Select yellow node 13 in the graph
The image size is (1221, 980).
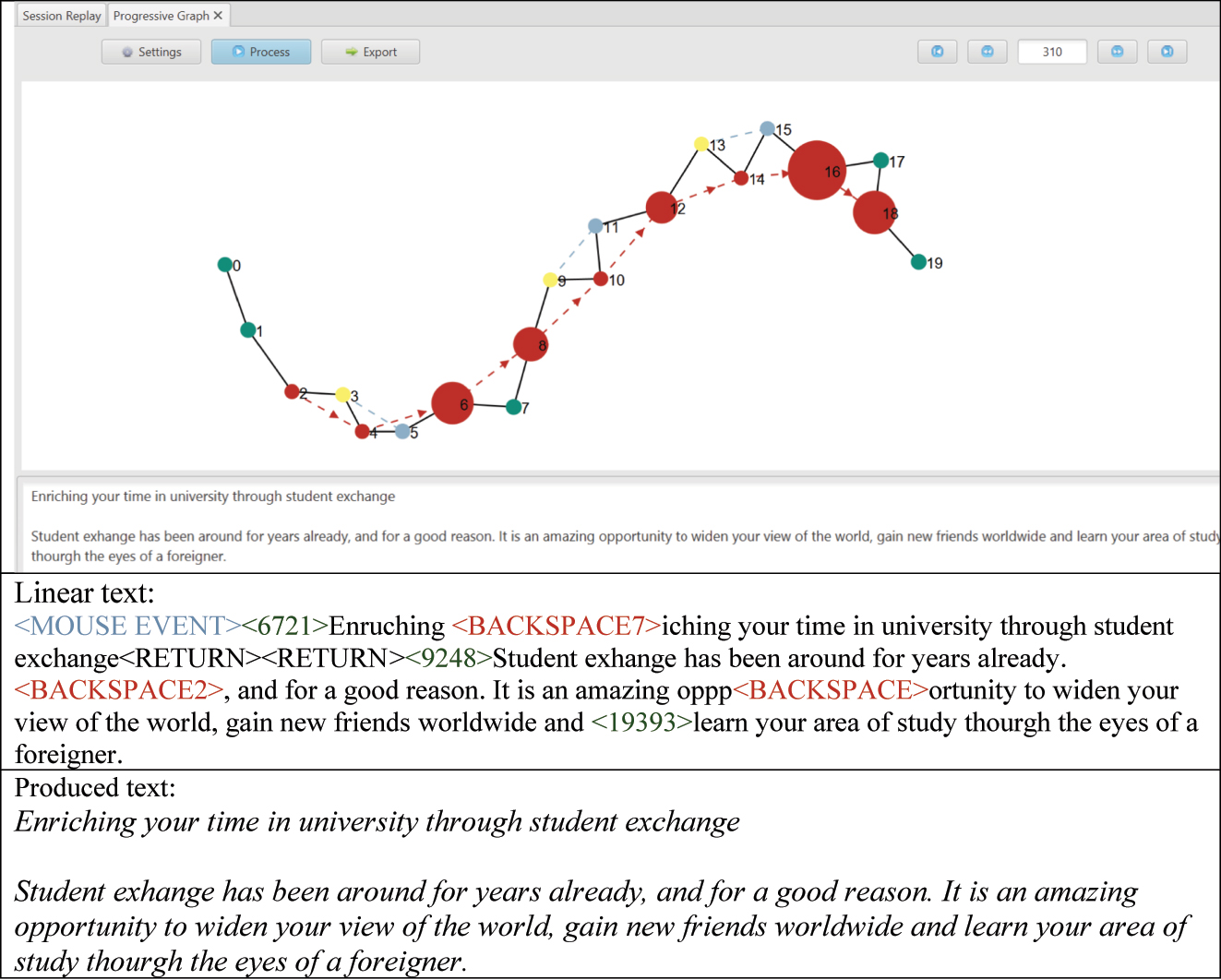pos(700,144)
